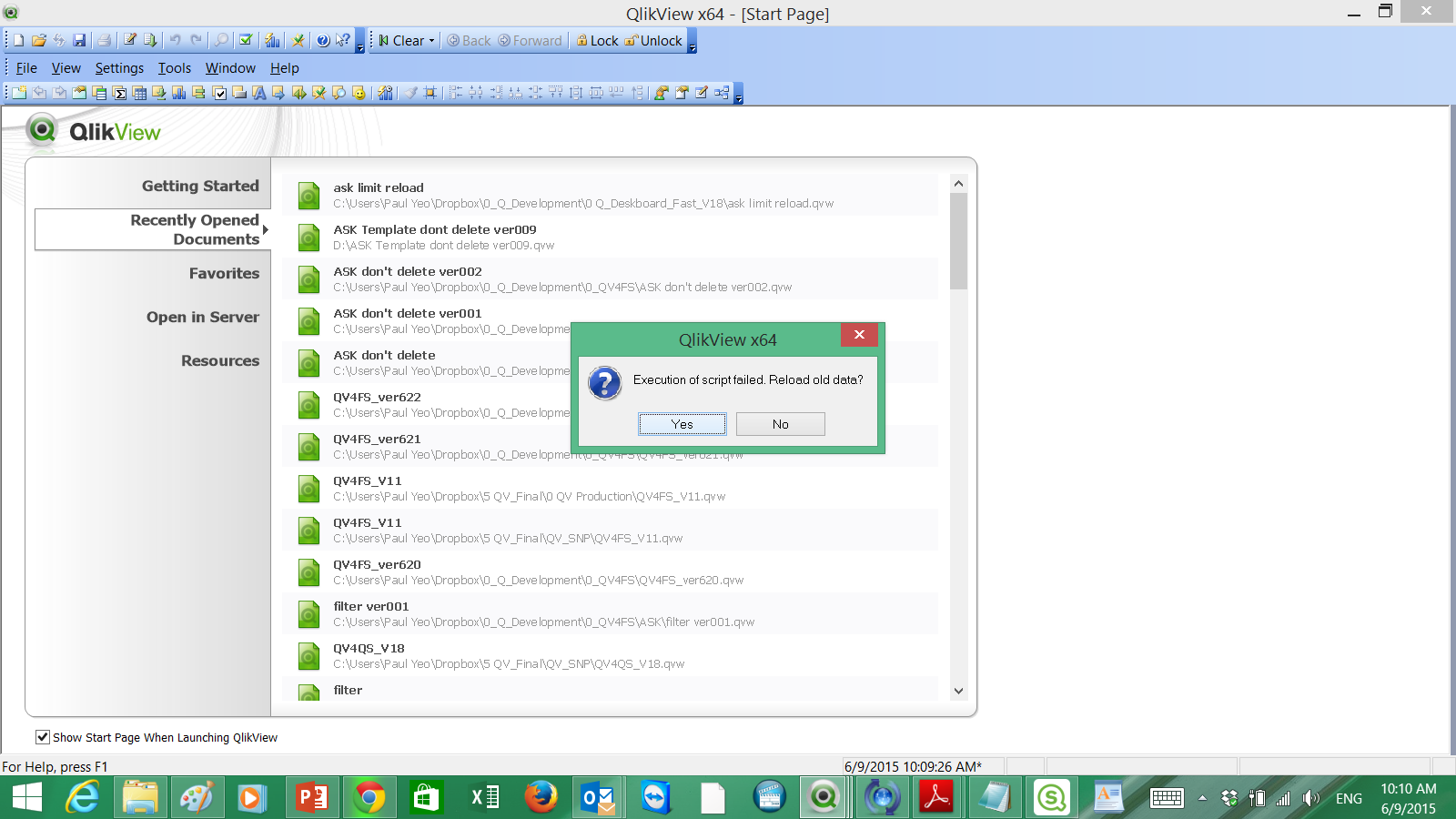Open 'QV4QS_V18' recent document
1456x819 pixels.
point(610,655)
